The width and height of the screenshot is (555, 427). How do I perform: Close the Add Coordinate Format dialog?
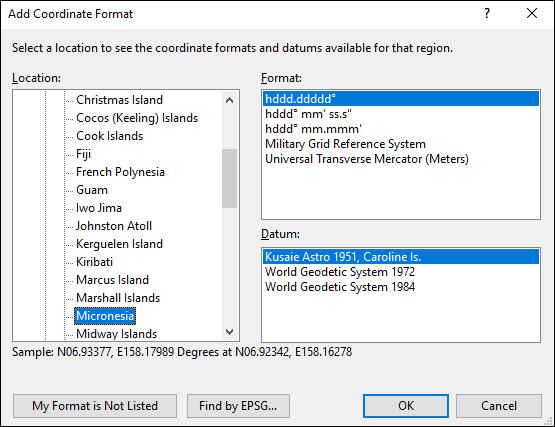532,13
